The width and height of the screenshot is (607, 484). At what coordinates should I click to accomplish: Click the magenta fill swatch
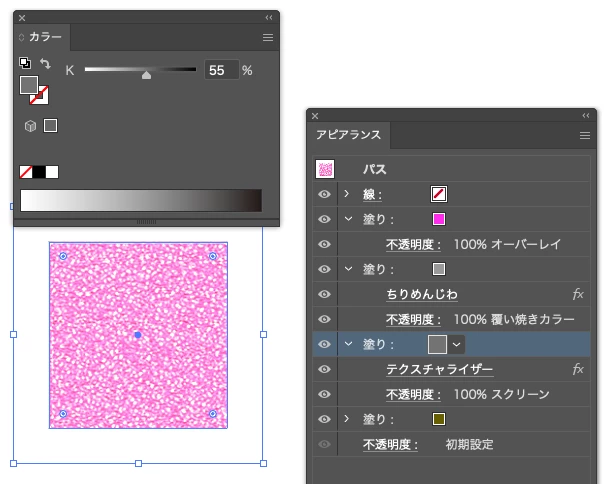coord(439,219)
